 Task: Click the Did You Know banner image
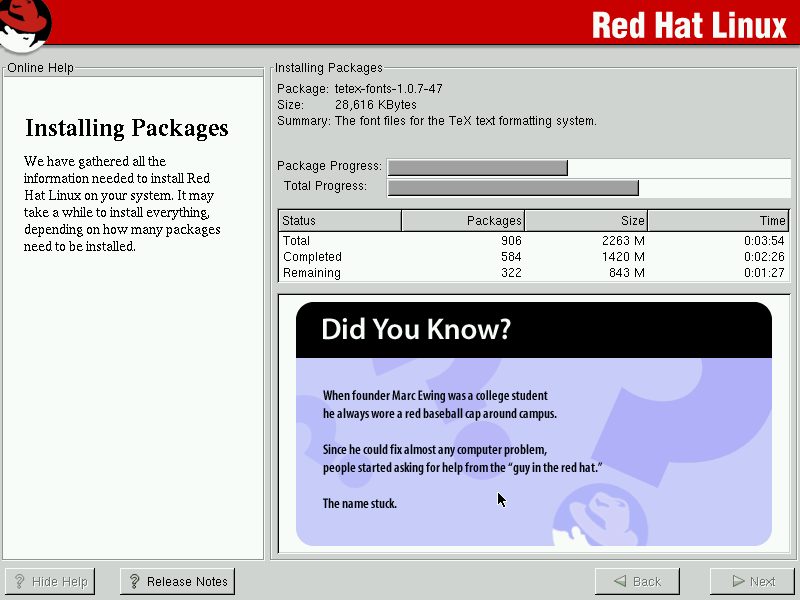534,424
